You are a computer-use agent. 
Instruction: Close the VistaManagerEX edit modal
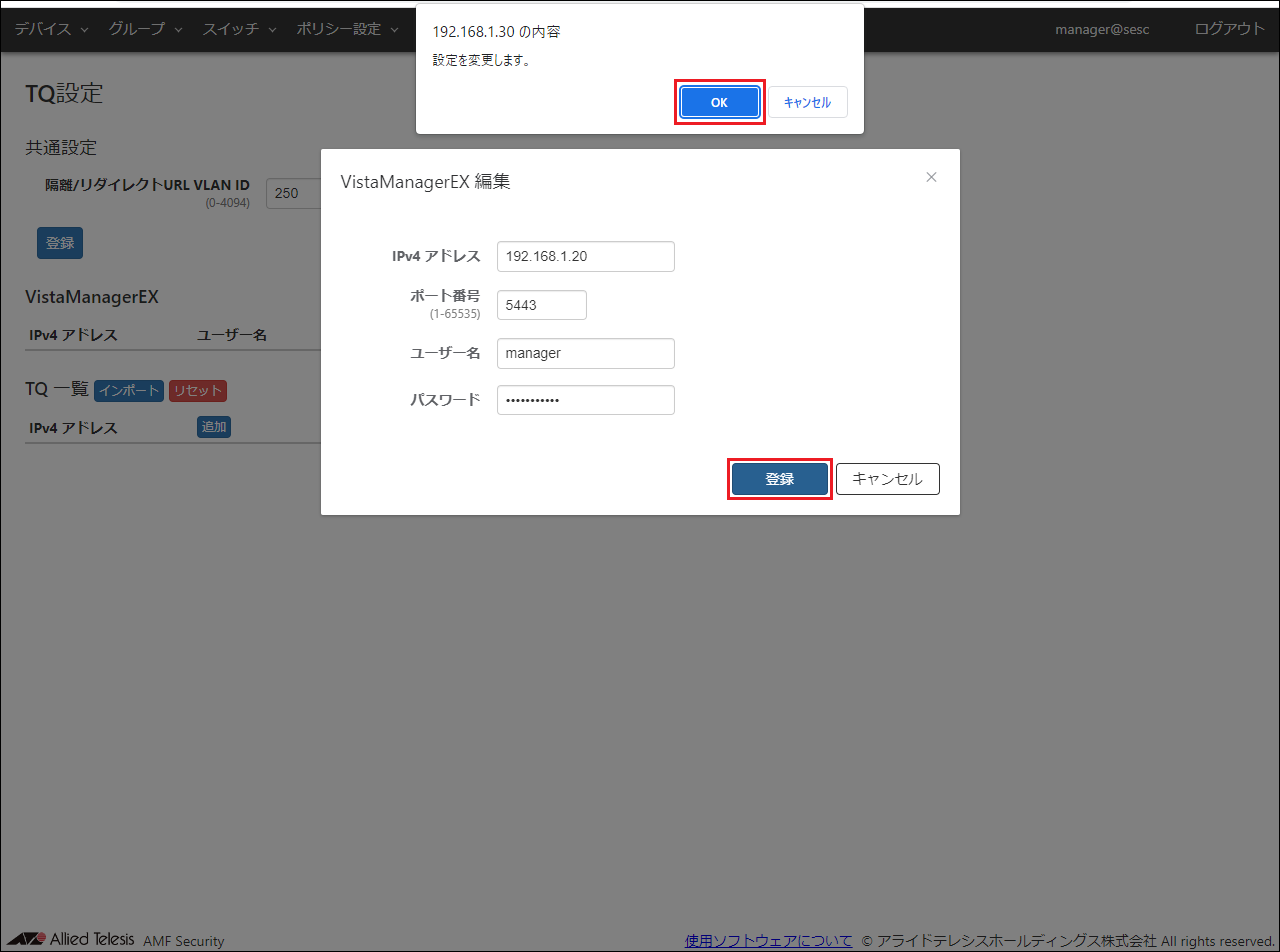click(x=931, y=177)
